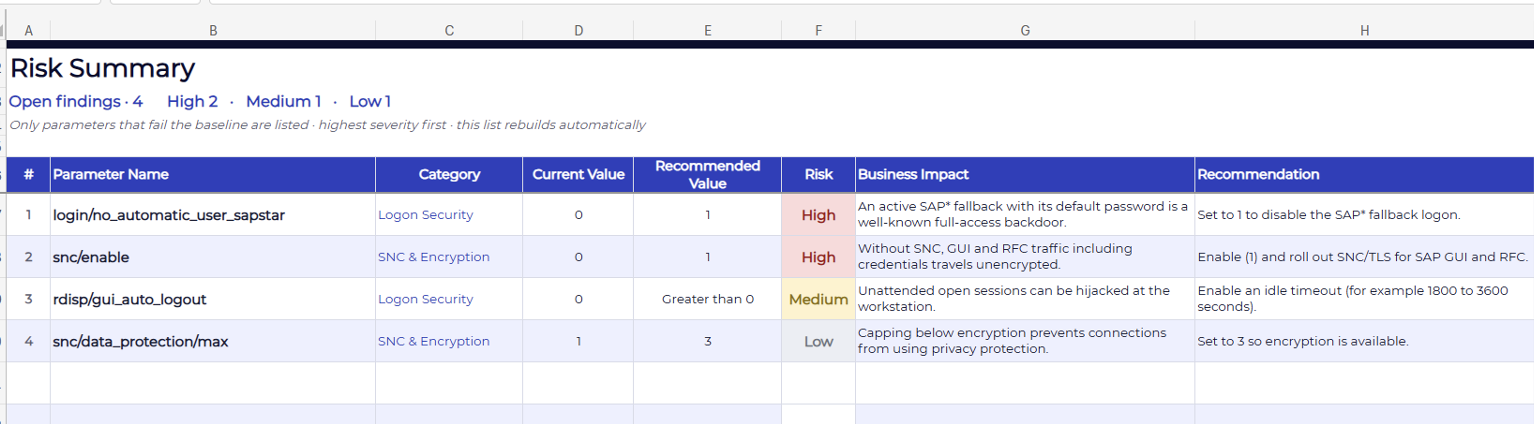The width and height of the screenshot is (1534, 424).
Task: Select column H header
Action: 1364,31
